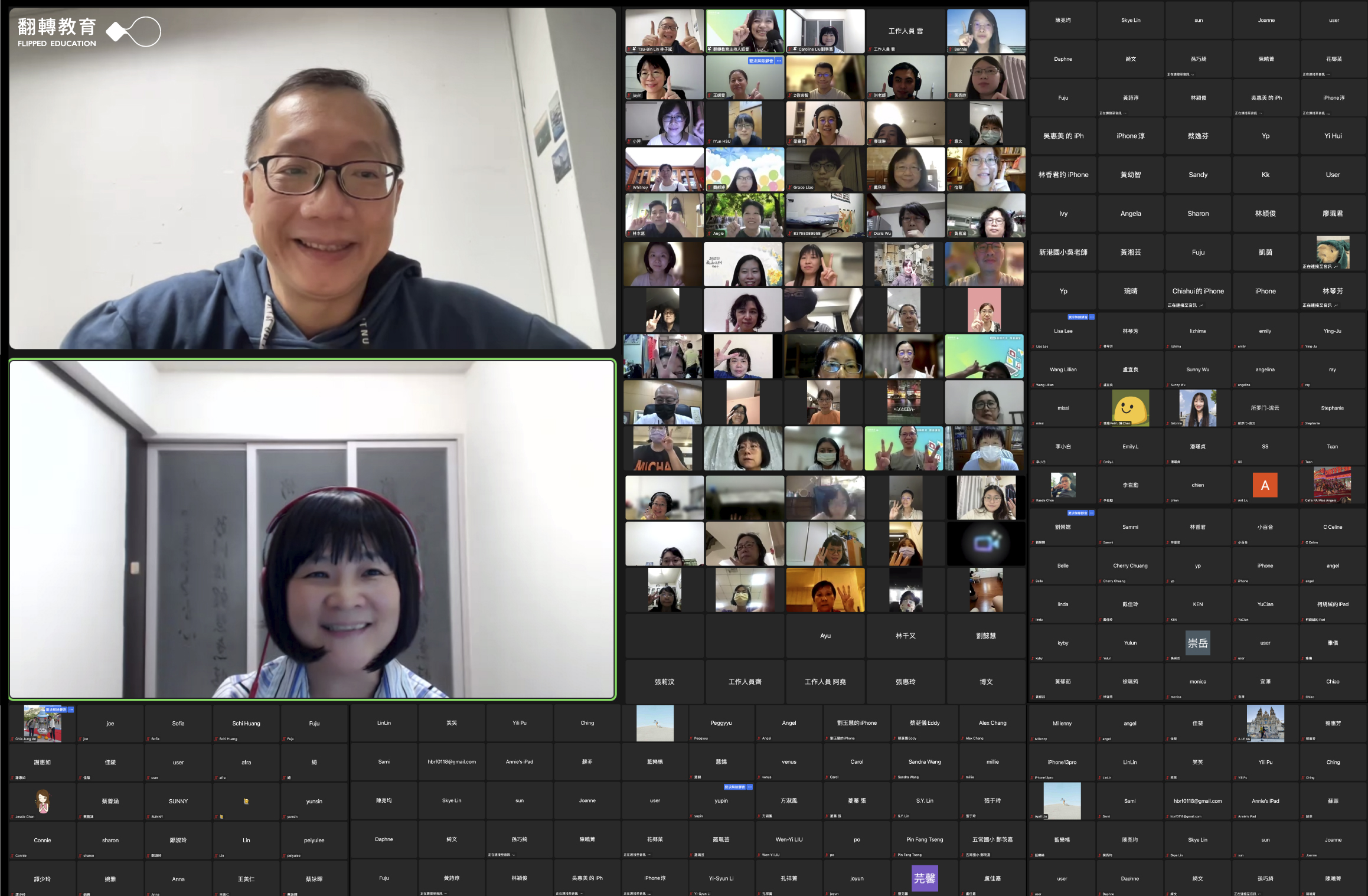The image size is (1368, 896).
Task: Click the purple 芫馨 avatar tile
Action: (925, 878)
